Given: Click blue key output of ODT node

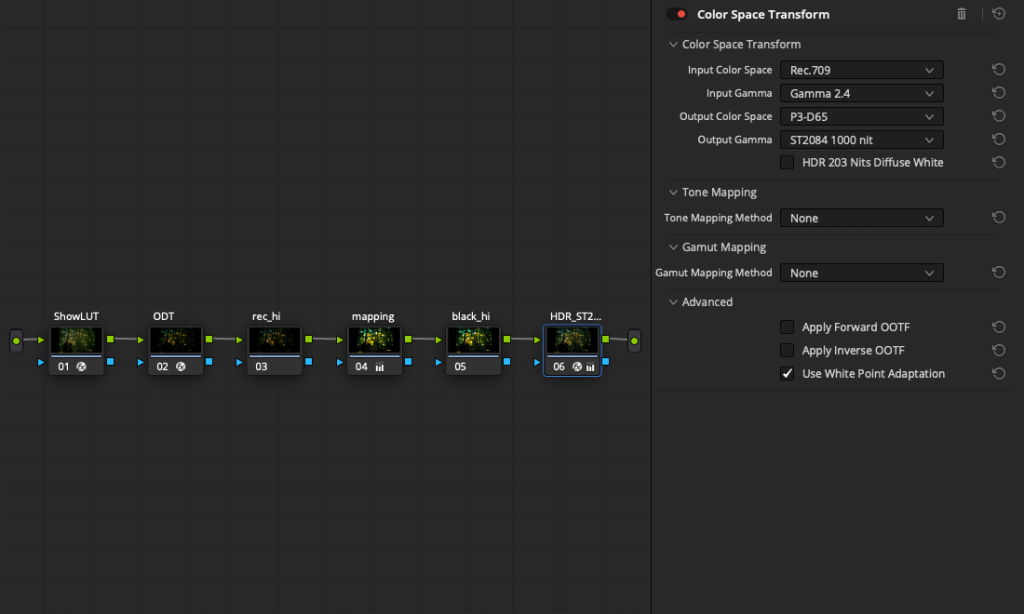Looking at the screenshot, I should point(209,361).
